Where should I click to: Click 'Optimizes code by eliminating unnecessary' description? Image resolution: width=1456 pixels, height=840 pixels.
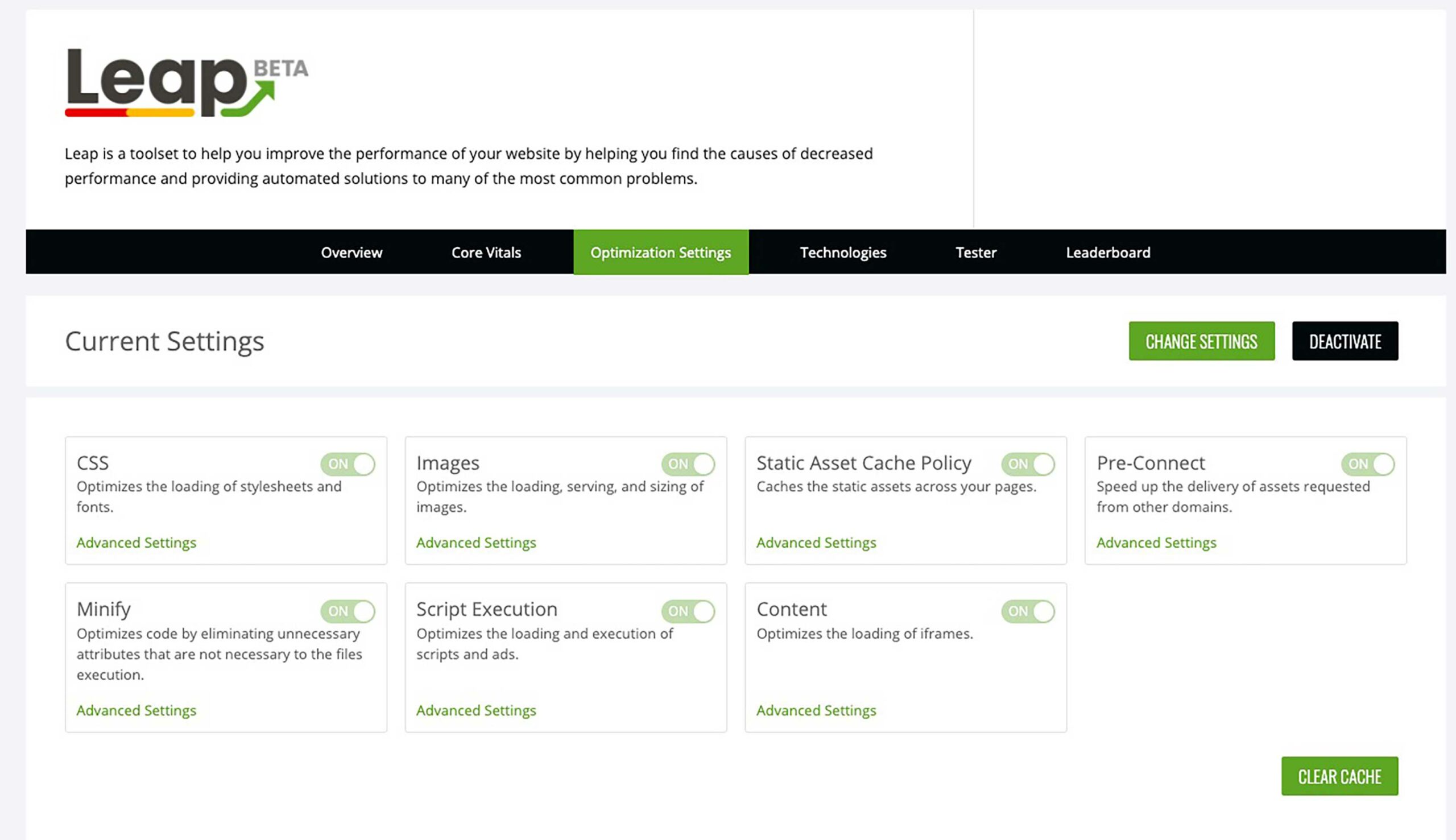pos(219,654)
